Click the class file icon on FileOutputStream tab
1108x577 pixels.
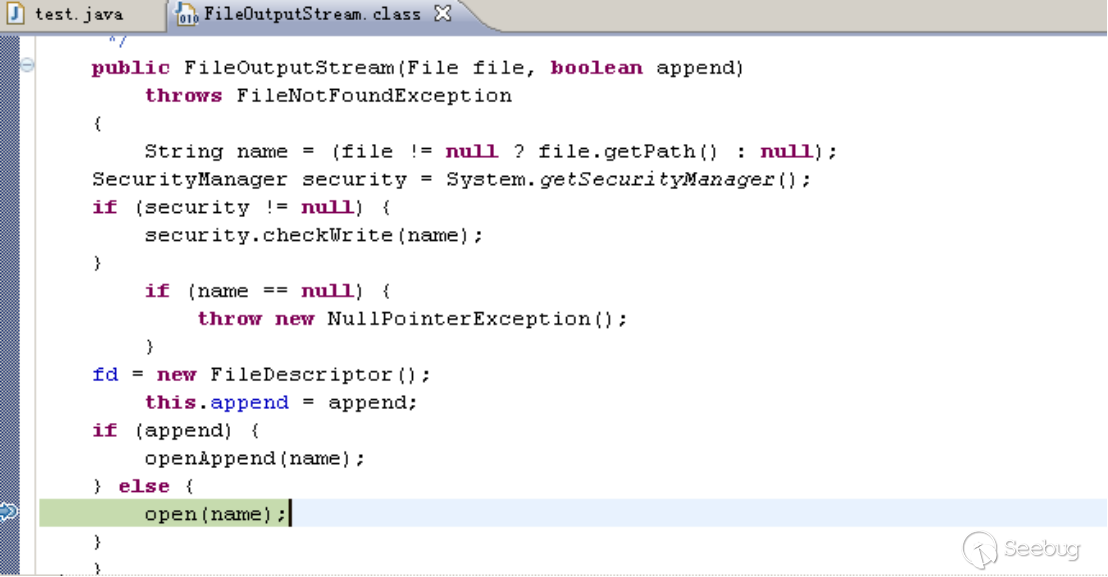tap(186, 13)
